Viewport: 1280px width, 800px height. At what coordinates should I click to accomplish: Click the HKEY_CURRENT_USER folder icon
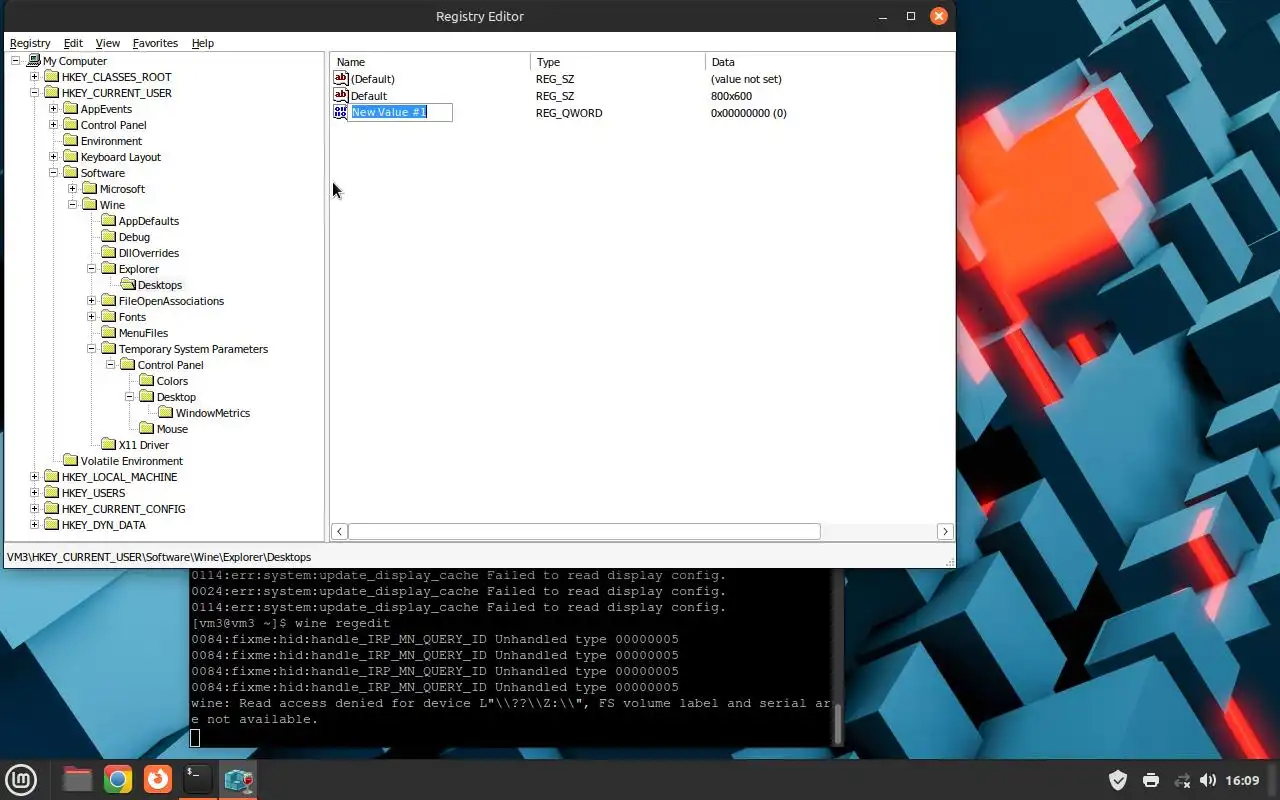(52, 93)
